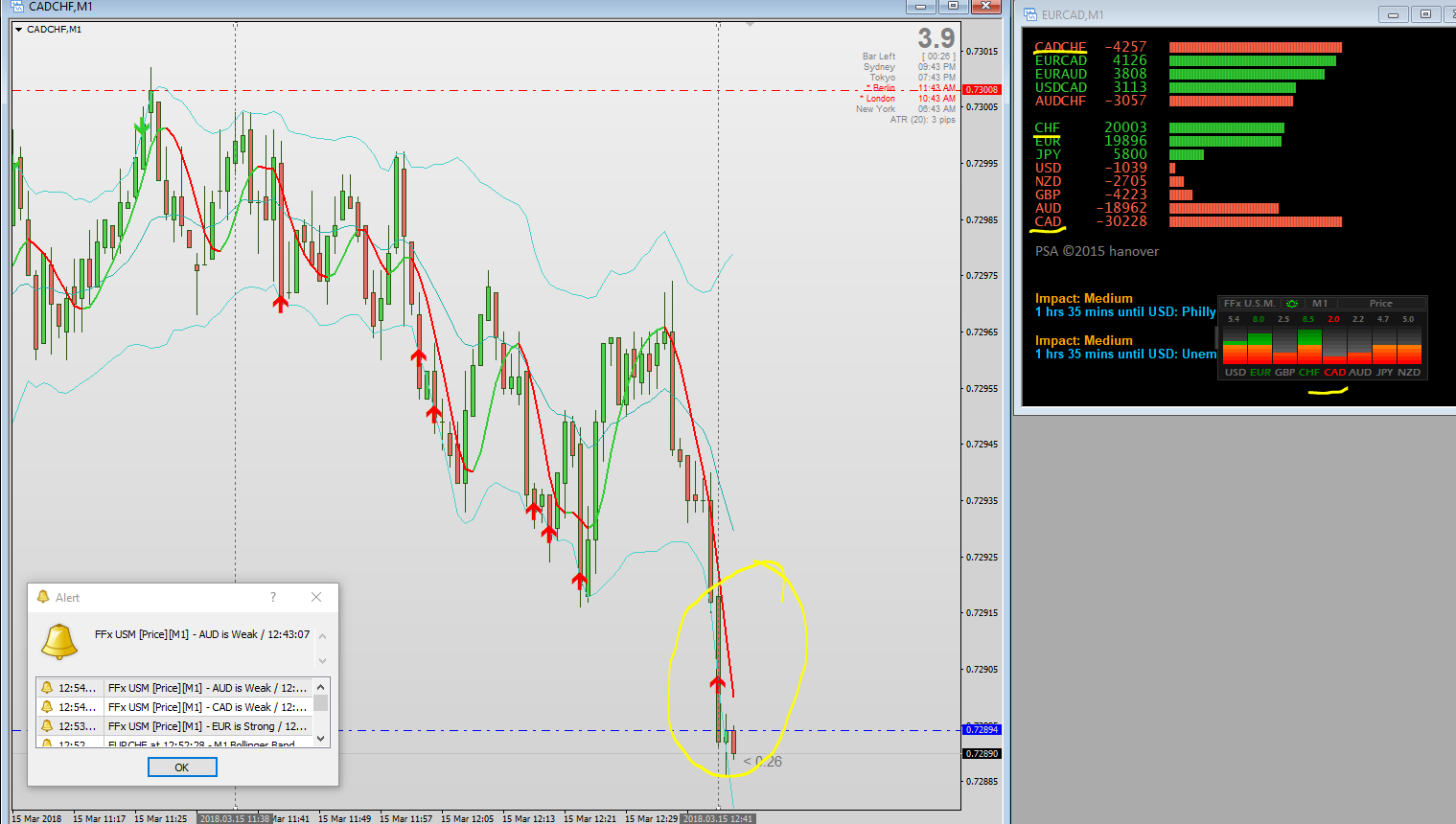1456x824 pixels.
Task: Click the highlighted 2018.03.15 11:38 time marker
Action: click(x=235, y=818)
